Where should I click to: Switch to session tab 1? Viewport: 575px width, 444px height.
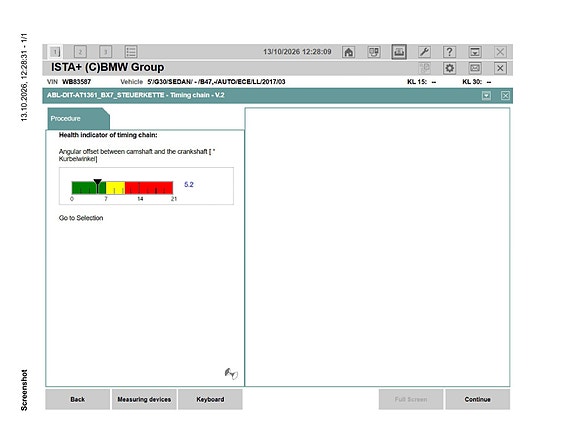pos(55,52)
